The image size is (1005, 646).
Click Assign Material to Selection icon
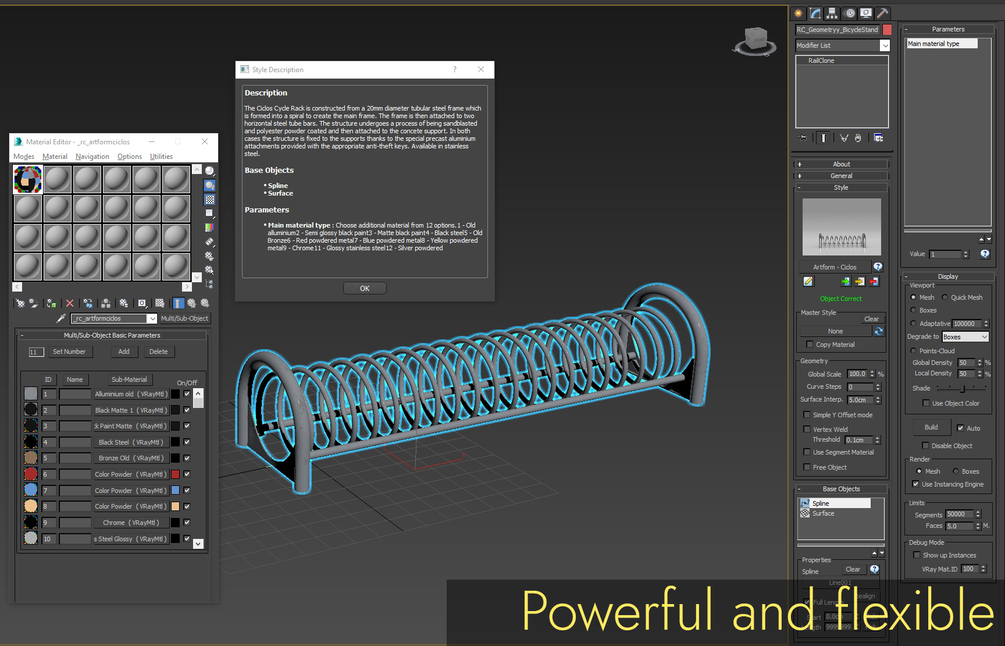51,303
